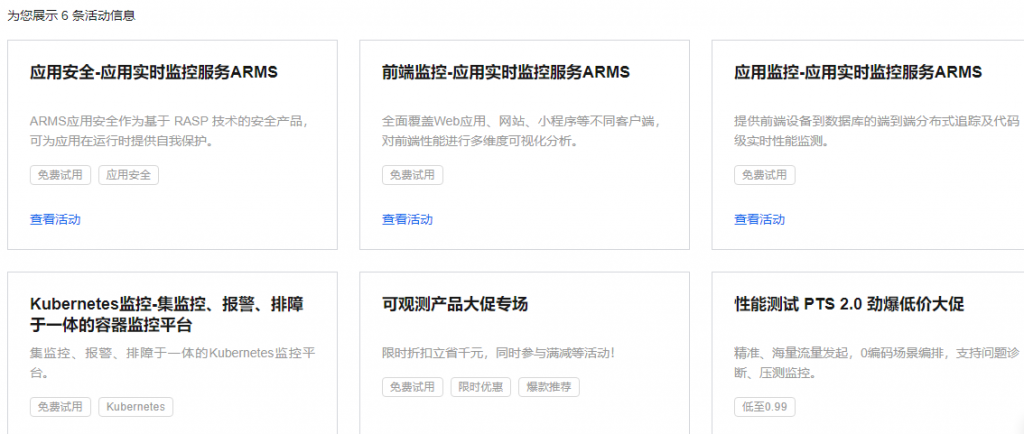The width and height of the screenshot is (1024, 434).
Task: Select the Kubernetes tag
Action: [136, 407]
